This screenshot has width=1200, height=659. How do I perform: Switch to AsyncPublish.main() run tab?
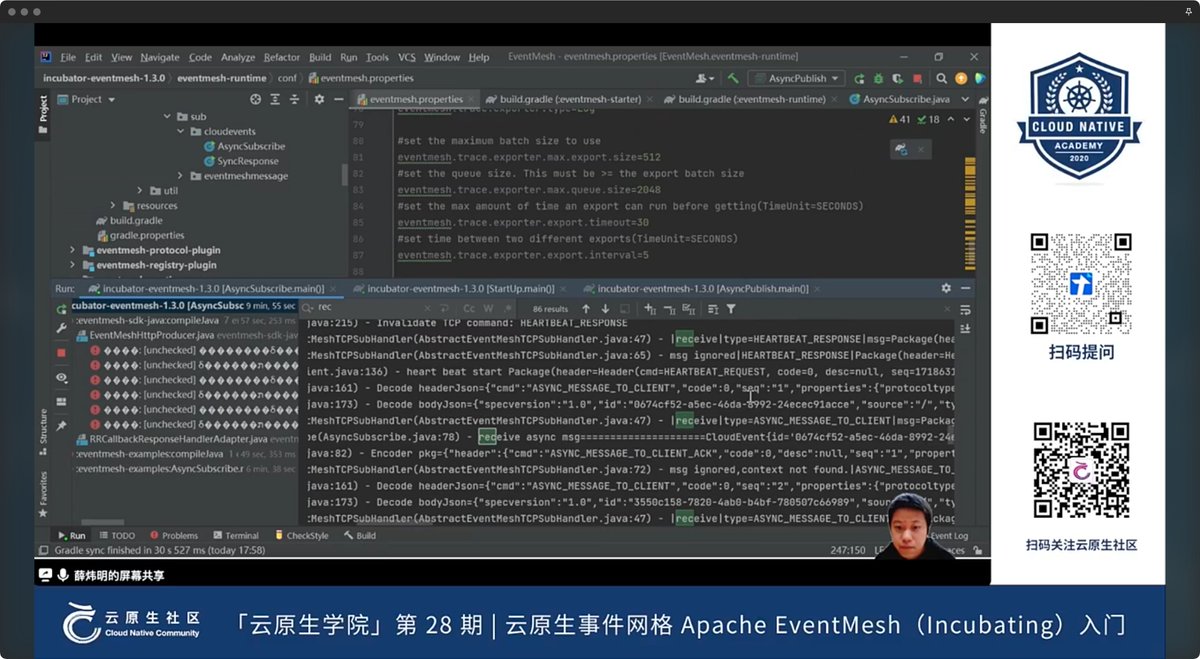click(704, 288)
